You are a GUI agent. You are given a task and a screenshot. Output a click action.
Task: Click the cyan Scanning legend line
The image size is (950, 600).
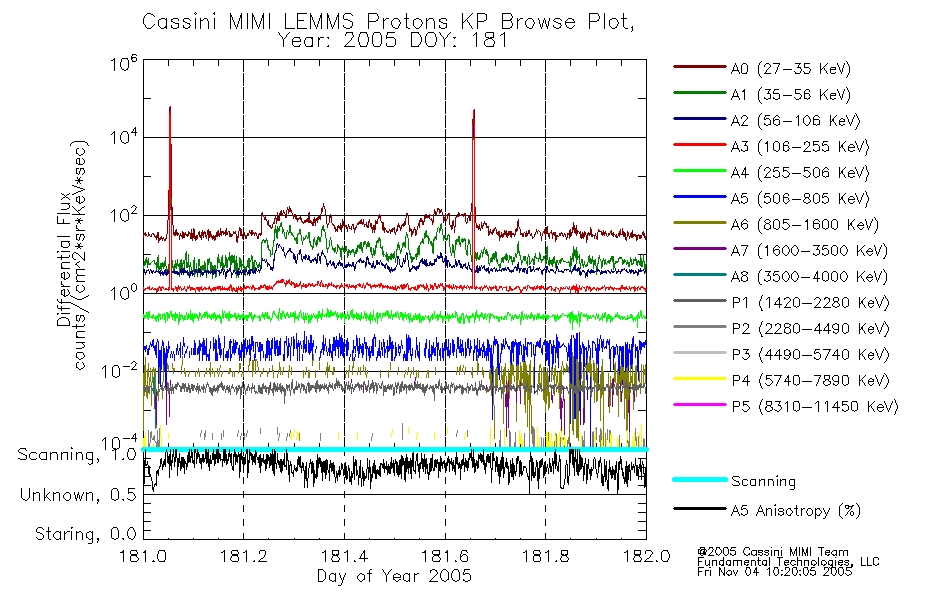[700, 479]
